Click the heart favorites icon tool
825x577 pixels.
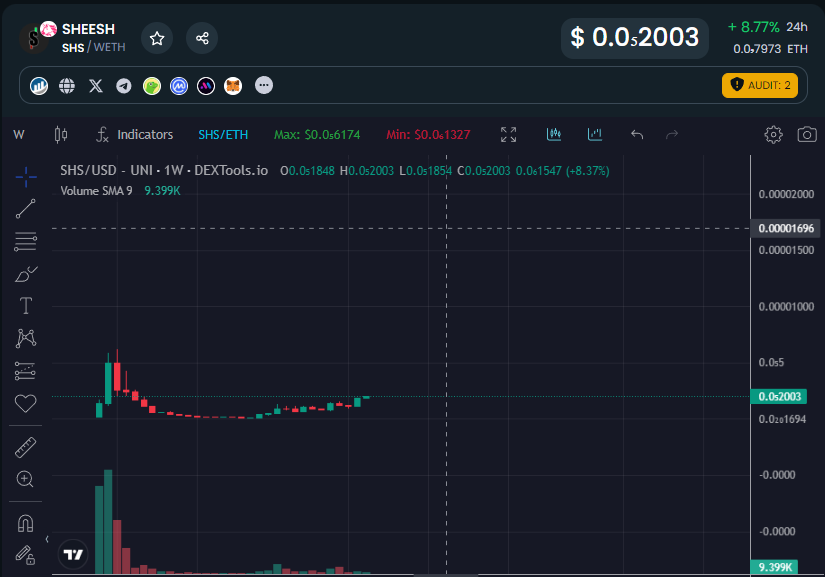coord(25,403)
